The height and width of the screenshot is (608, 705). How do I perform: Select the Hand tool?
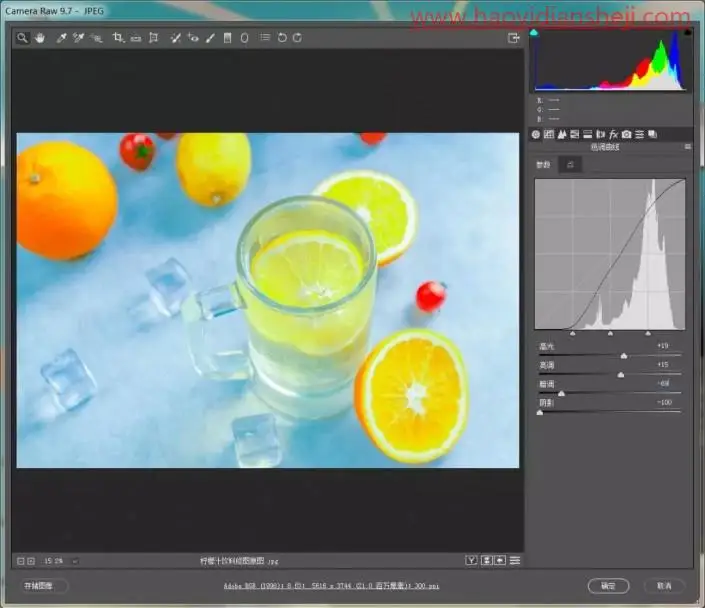[40, 38]
